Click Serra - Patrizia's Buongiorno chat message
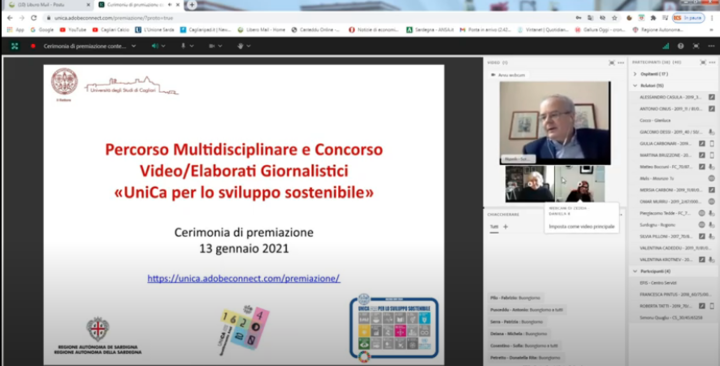Viewport: 720px width, 366px height. 517,322
